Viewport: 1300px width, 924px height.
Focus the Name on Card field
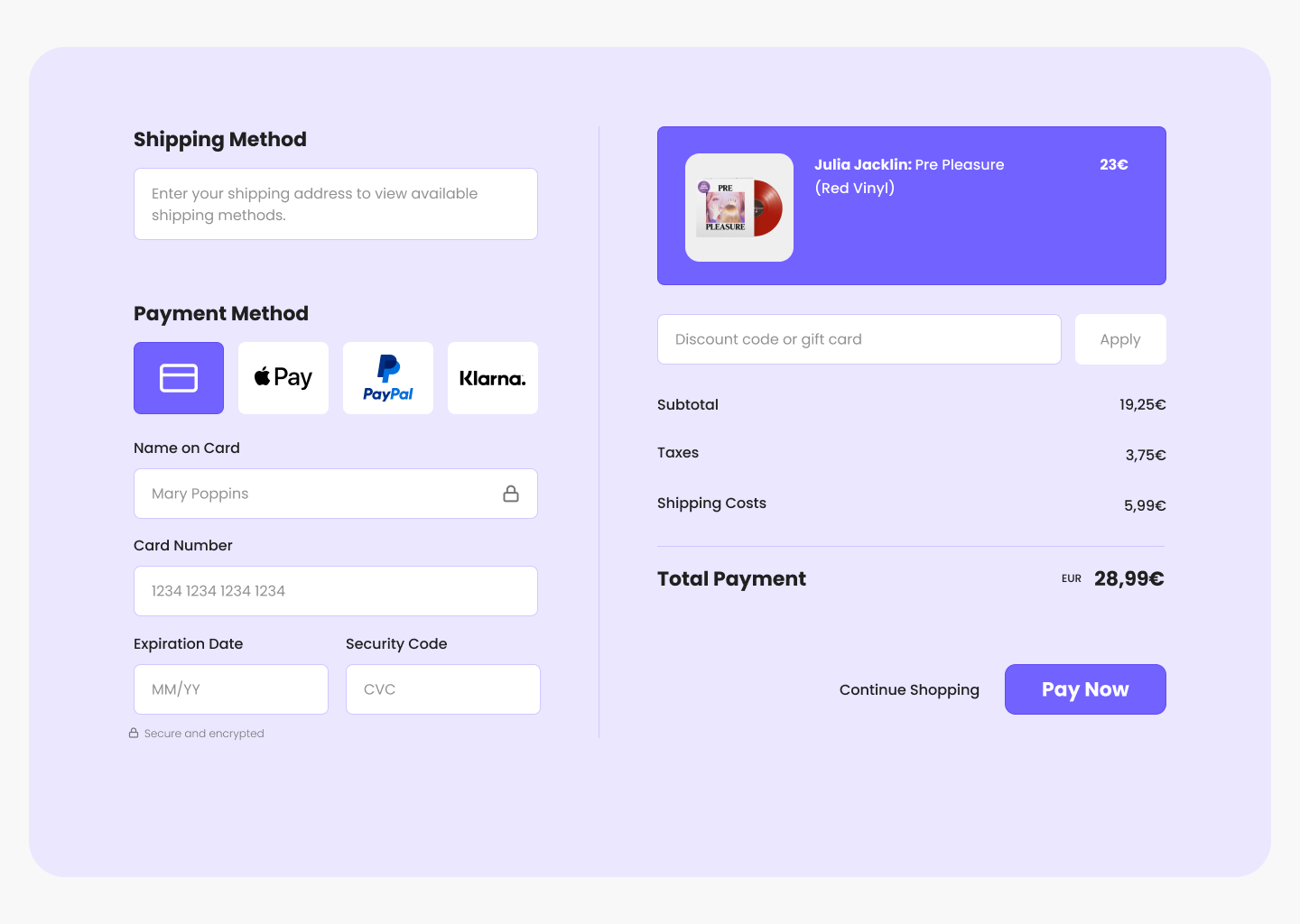tap(336, 494)
